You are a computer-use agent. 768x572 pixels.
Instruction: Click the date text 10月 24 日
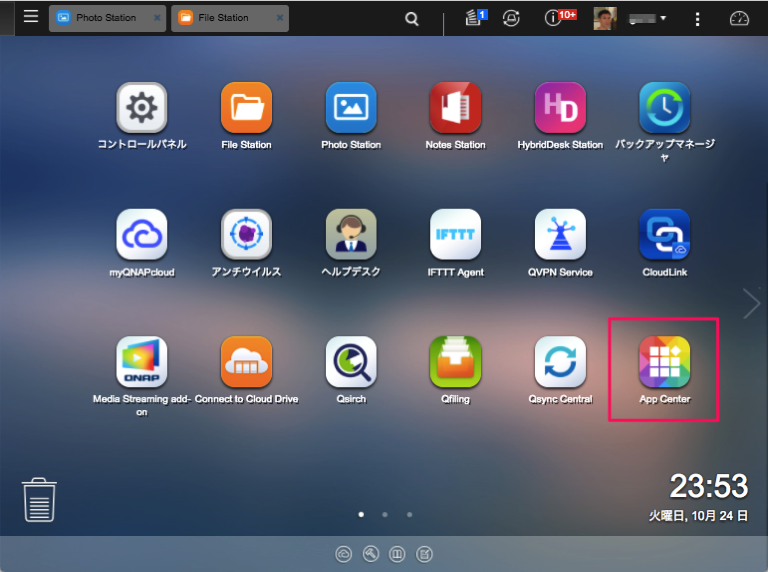click(720, 516)
